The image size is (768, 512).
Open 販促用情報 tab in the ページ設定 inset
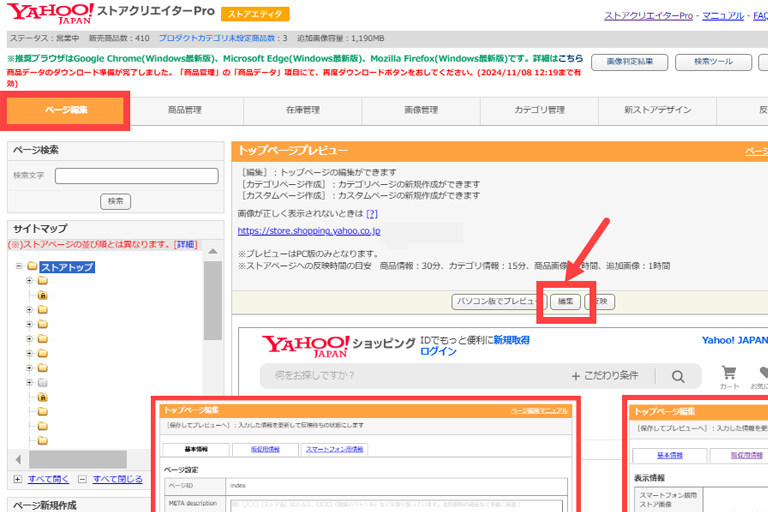[x=265, y=449]
